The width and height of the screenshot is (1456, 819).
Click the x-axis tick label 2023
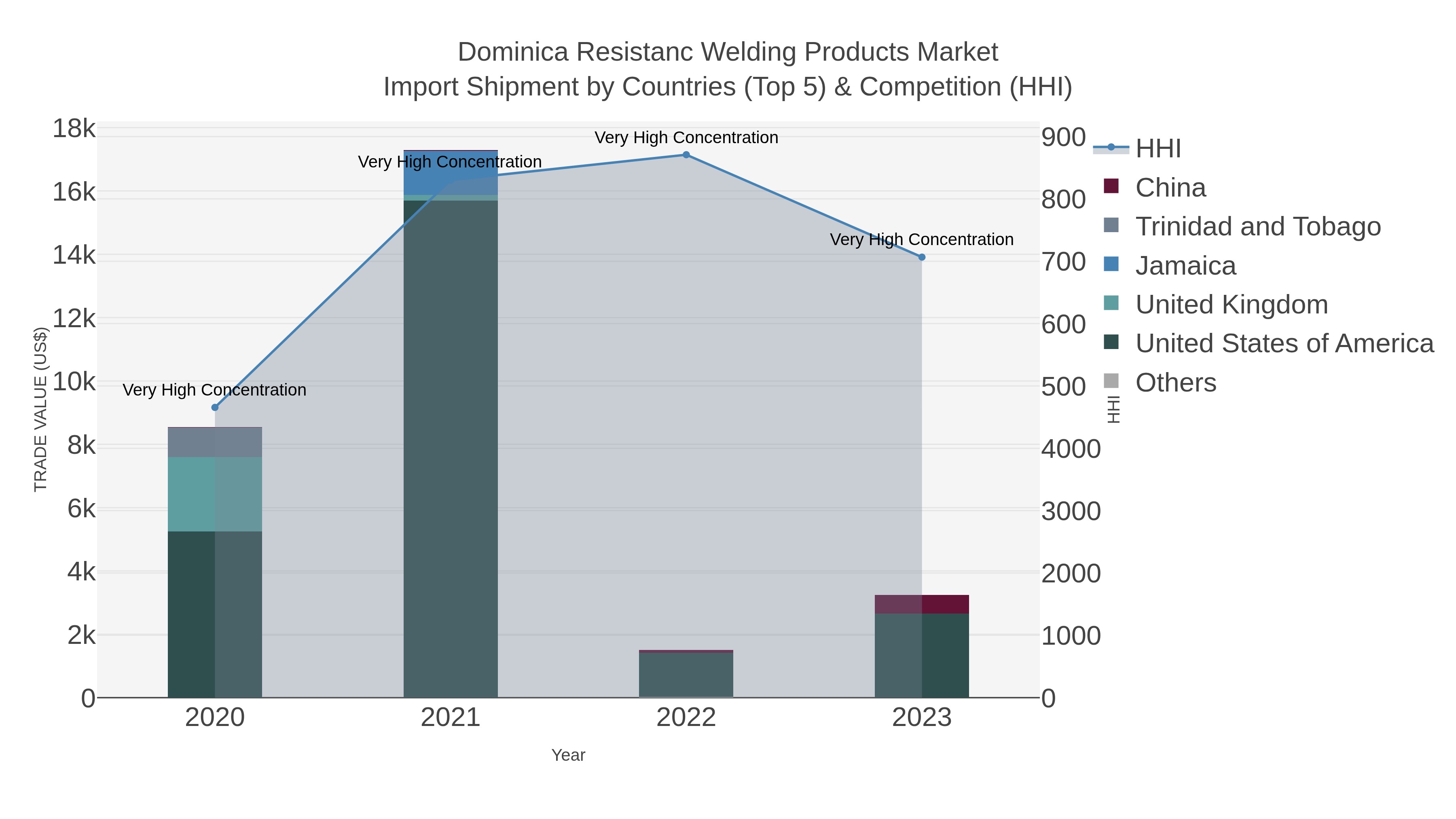click(x=922, y=718)
